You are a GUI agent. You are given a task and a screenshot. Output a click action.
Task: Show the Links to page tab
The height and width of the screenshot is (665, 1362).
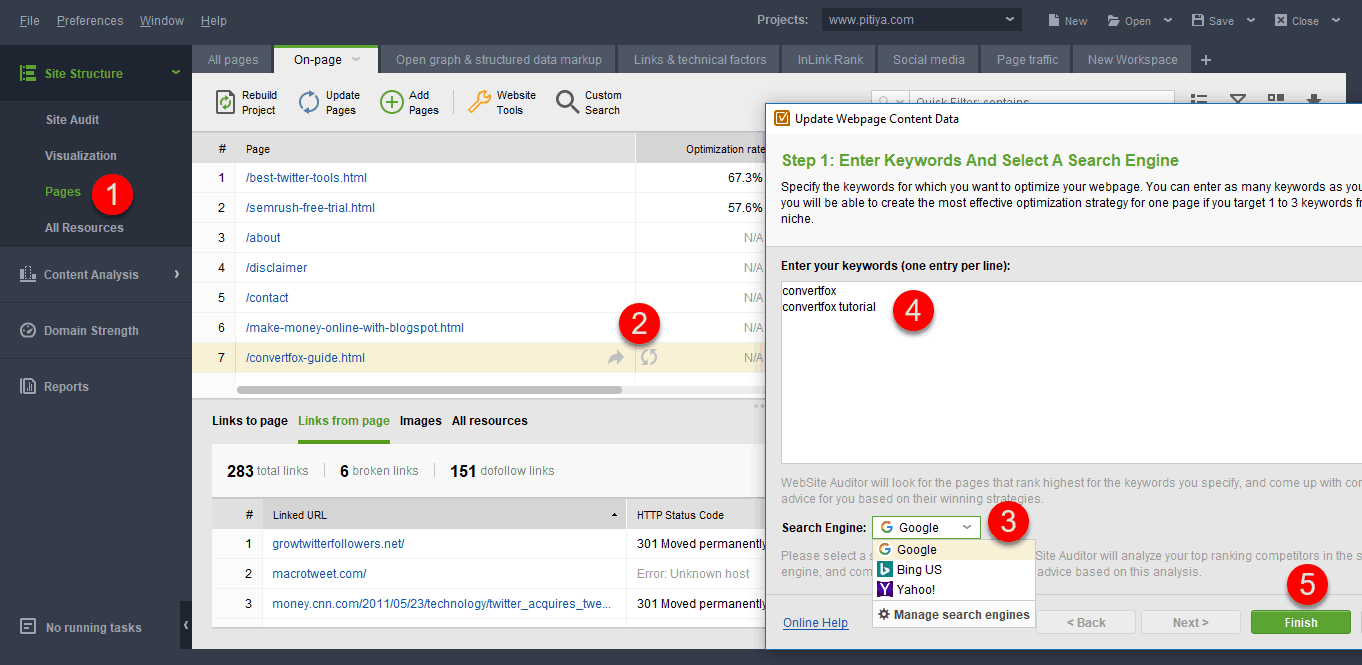pos(250,421)
